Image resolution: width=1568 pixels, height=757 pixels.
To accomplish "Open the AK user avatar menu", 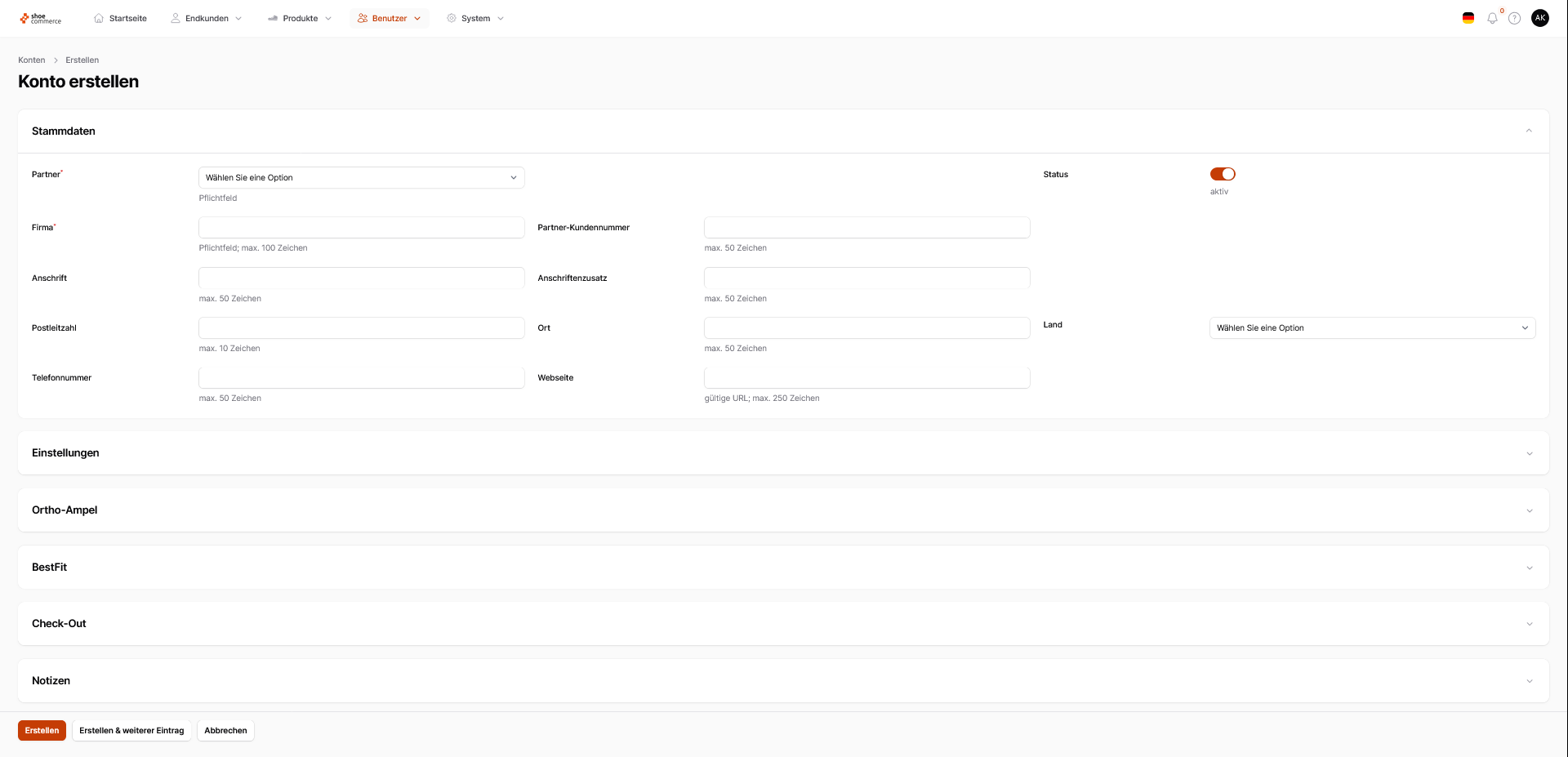I will click(1540, 18).
